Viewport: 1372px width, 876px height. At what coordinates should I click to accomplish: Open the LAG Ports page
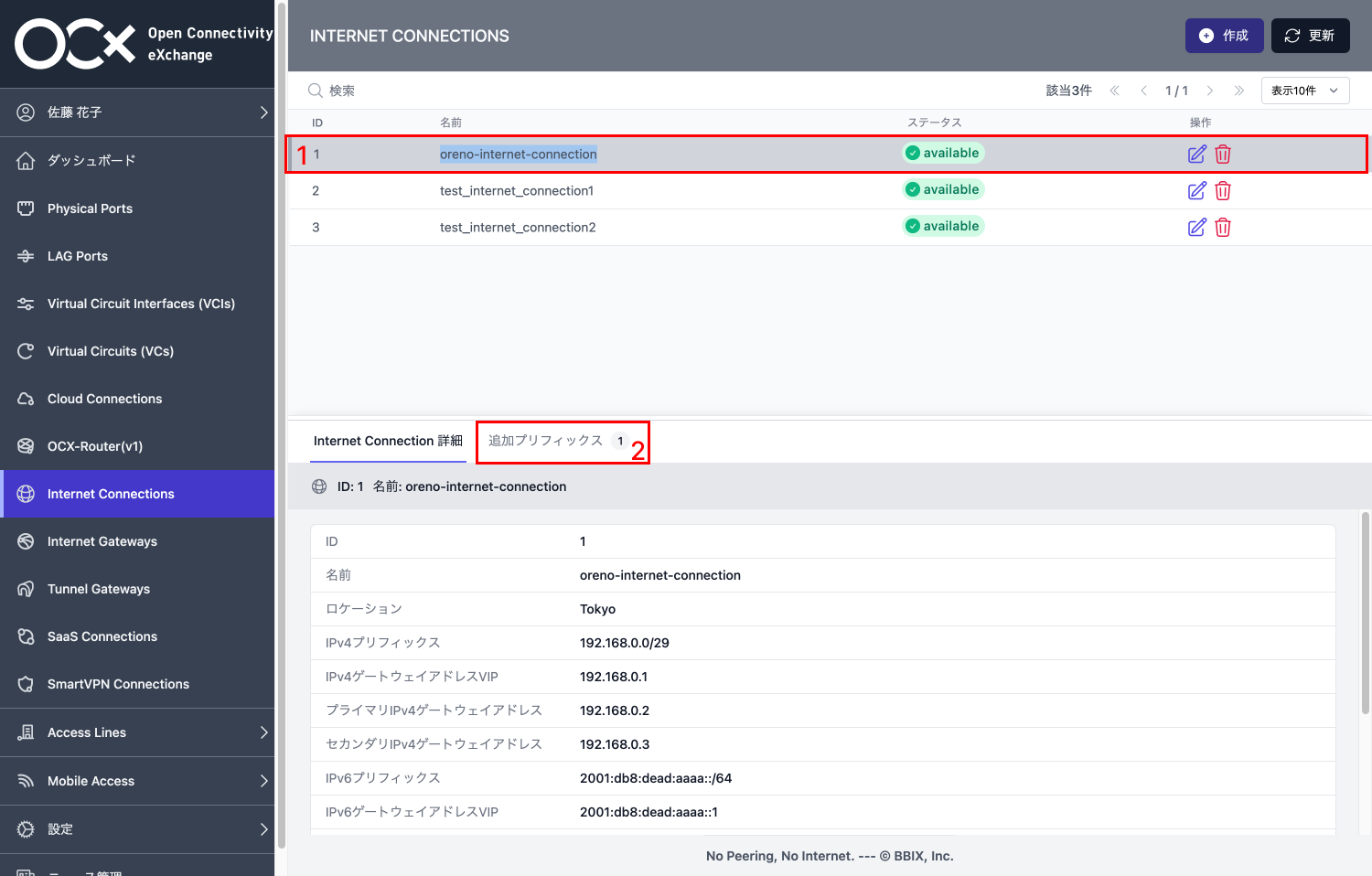pos(77,255)
